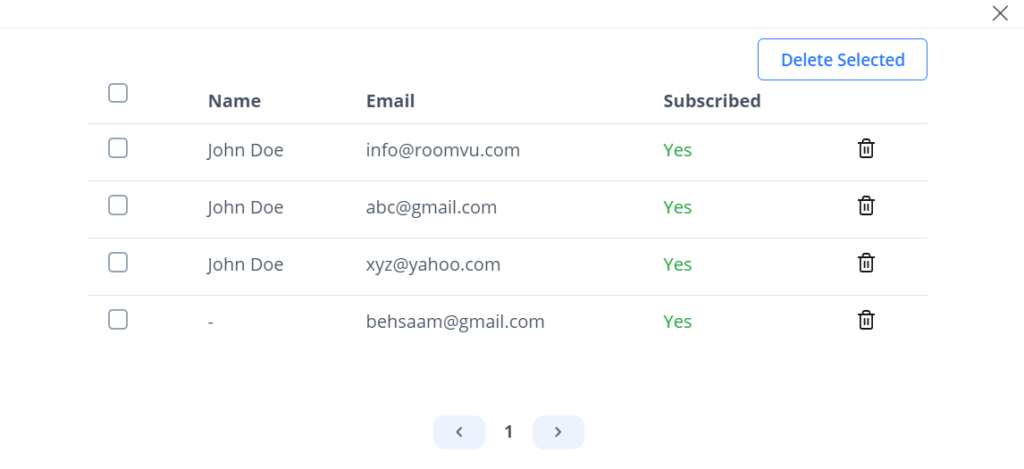Viewport: 1024px width, 469px height.
Task: Remove xyz@yahoo.com using its trash icon
Action: (866, 263)
